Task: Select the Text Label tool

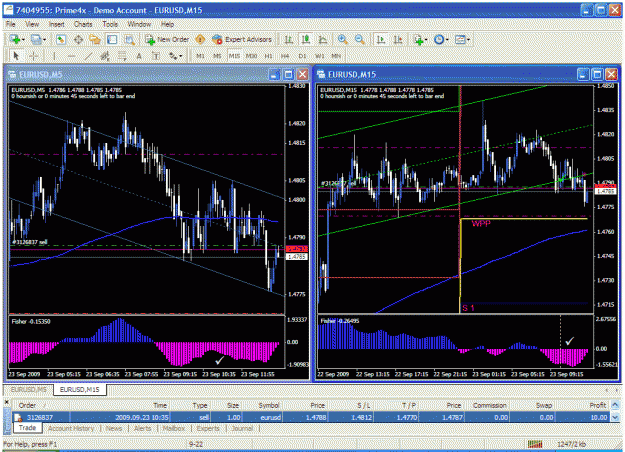Action: [156, 56]
